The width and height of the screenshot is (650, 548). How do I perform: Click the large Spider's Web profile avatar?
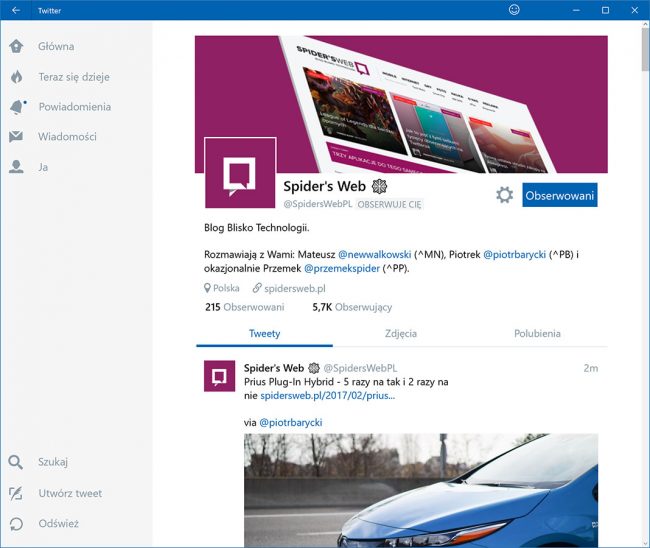click(240, 172)
